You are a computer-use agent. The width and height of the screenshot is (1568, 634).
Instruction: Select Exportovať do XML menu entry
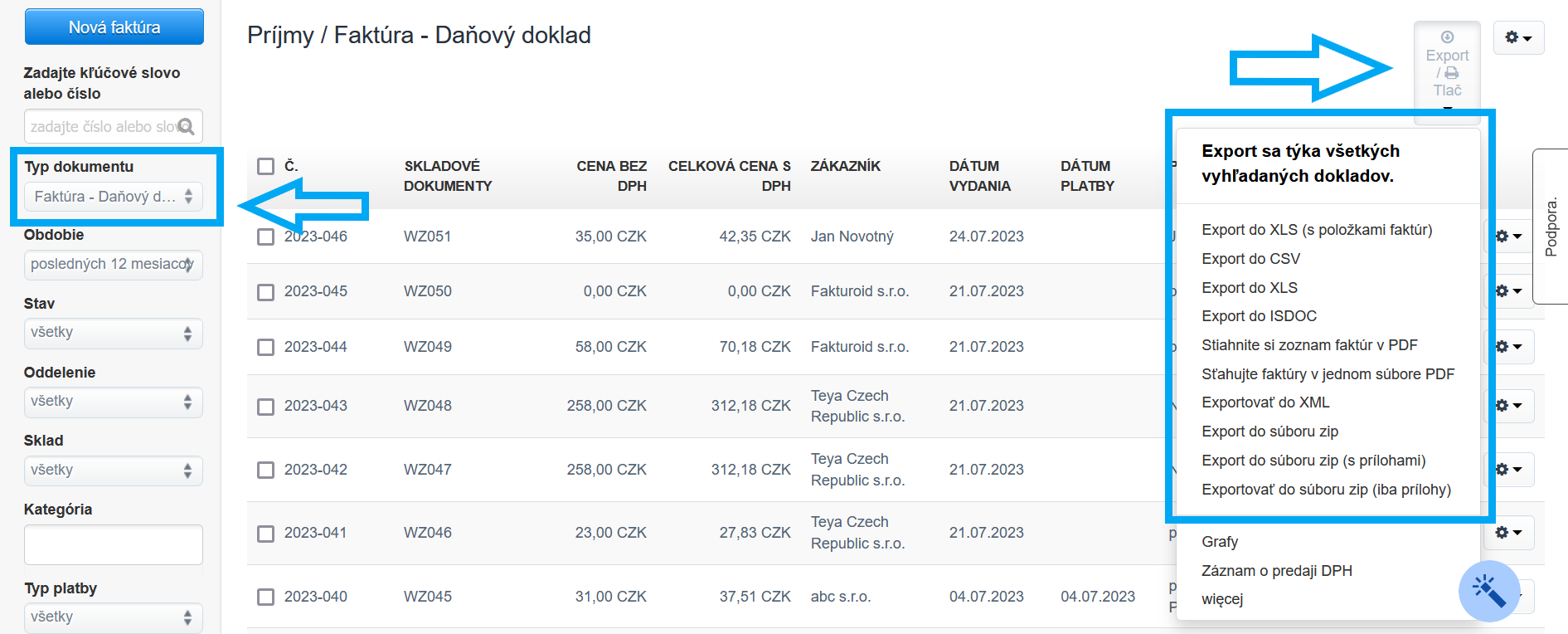[x=1265, y=402]
